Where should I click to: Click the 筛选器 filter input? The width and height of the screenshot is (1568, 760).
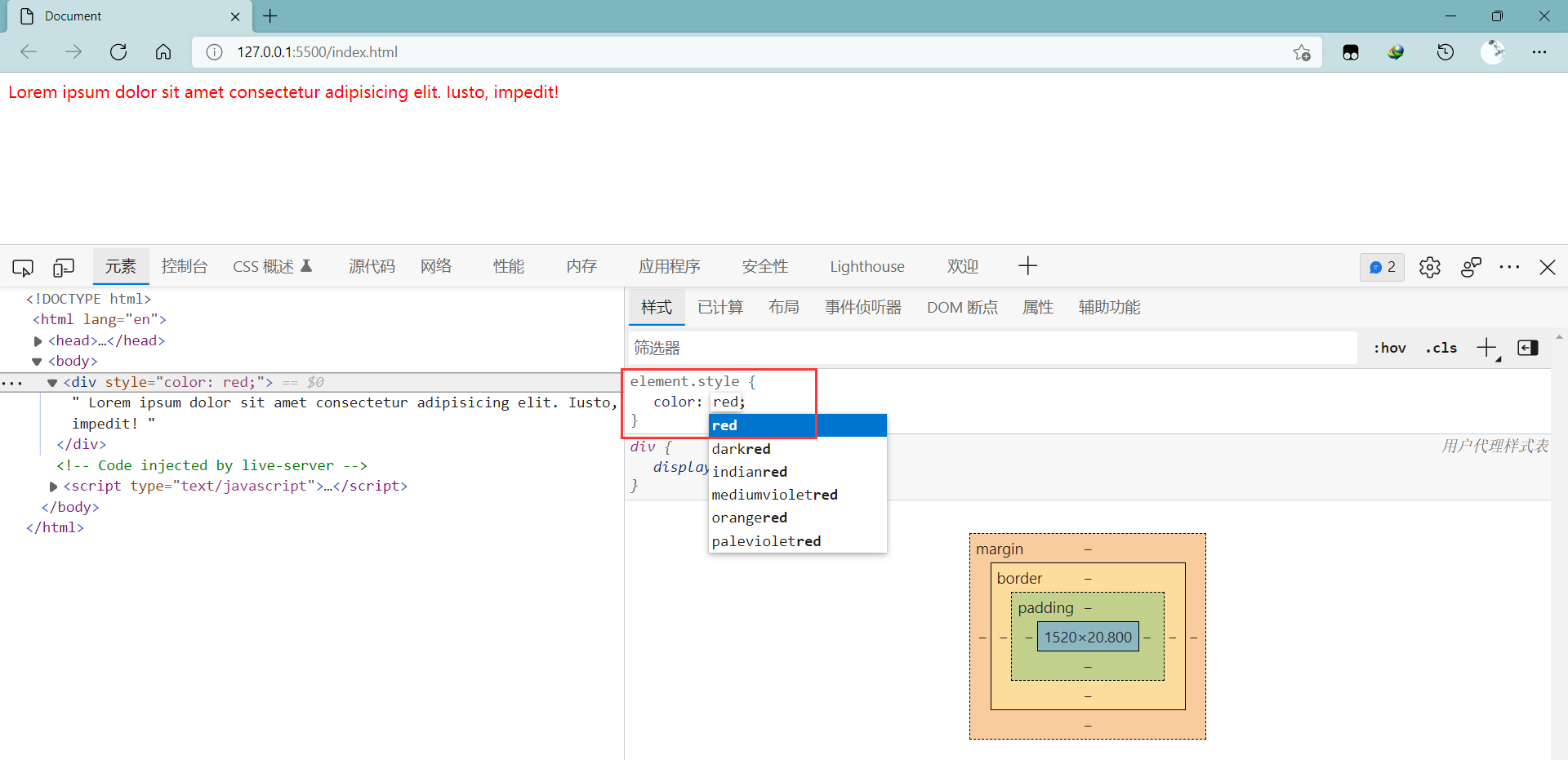992,349
